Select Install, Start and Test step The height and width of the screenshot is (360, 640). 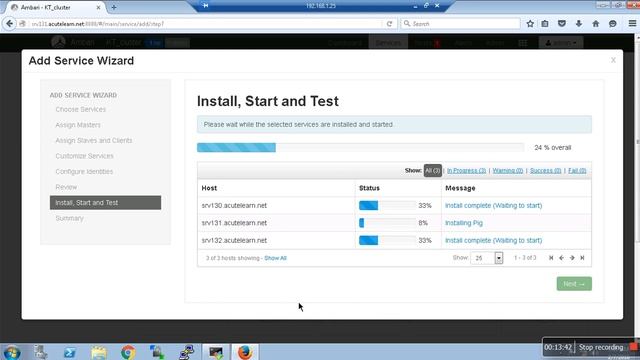coord(105,202)
